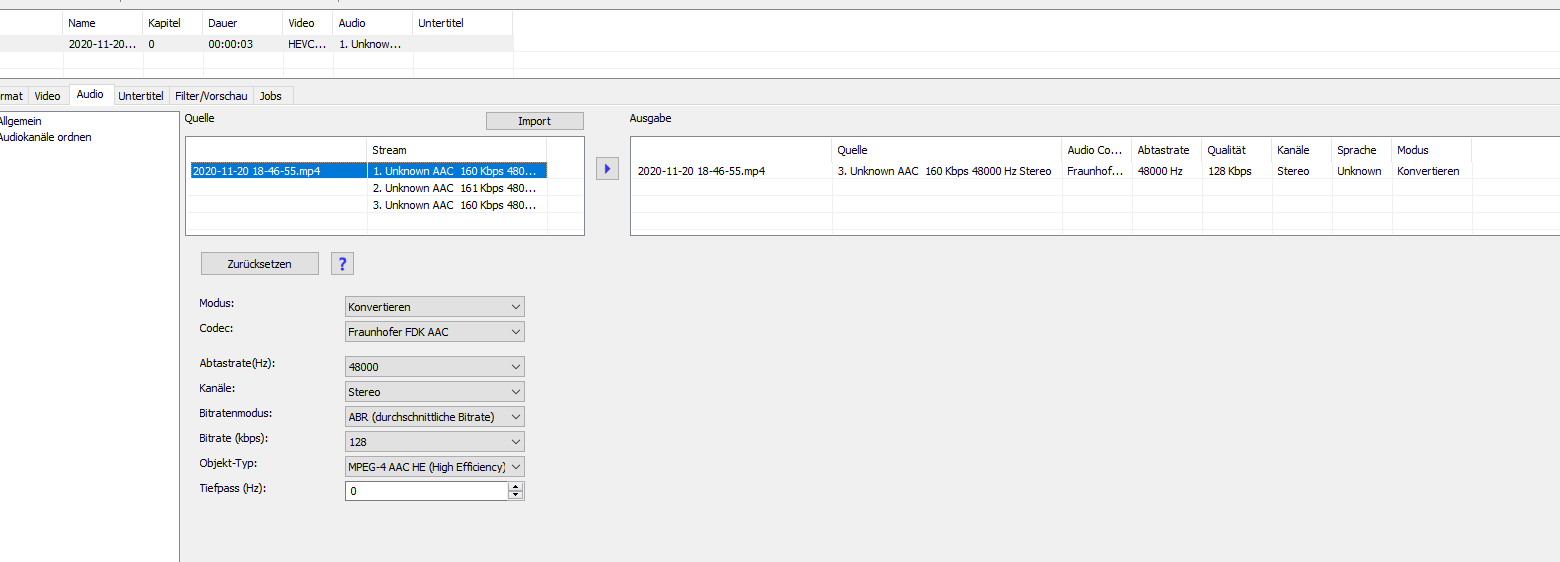The height and width of the screenshot is (562, 1560).
Task: Click the Audio Co... column header
Action: (1097, 150)
